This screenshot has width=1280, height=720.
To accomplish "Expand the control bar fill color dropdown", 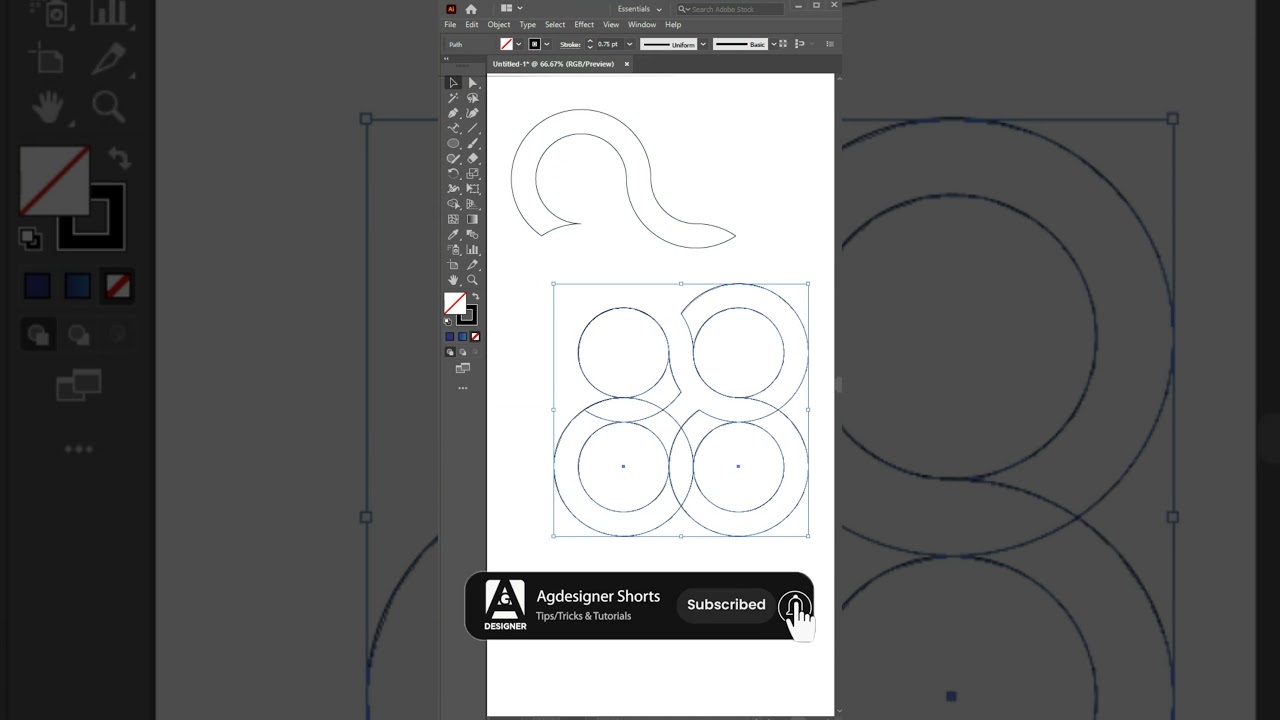I will click(x=518, y=44).
